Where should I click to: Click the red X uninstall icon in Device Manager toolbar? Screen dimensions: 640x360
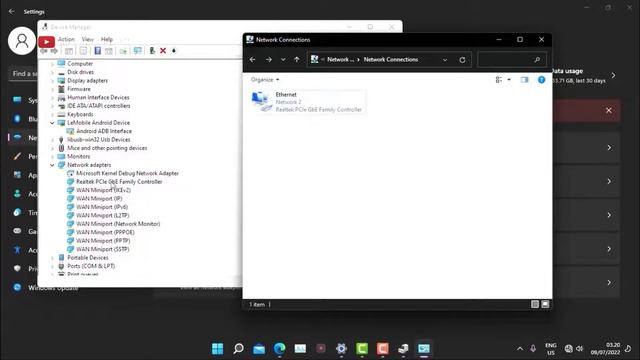[x=163, y=51]
